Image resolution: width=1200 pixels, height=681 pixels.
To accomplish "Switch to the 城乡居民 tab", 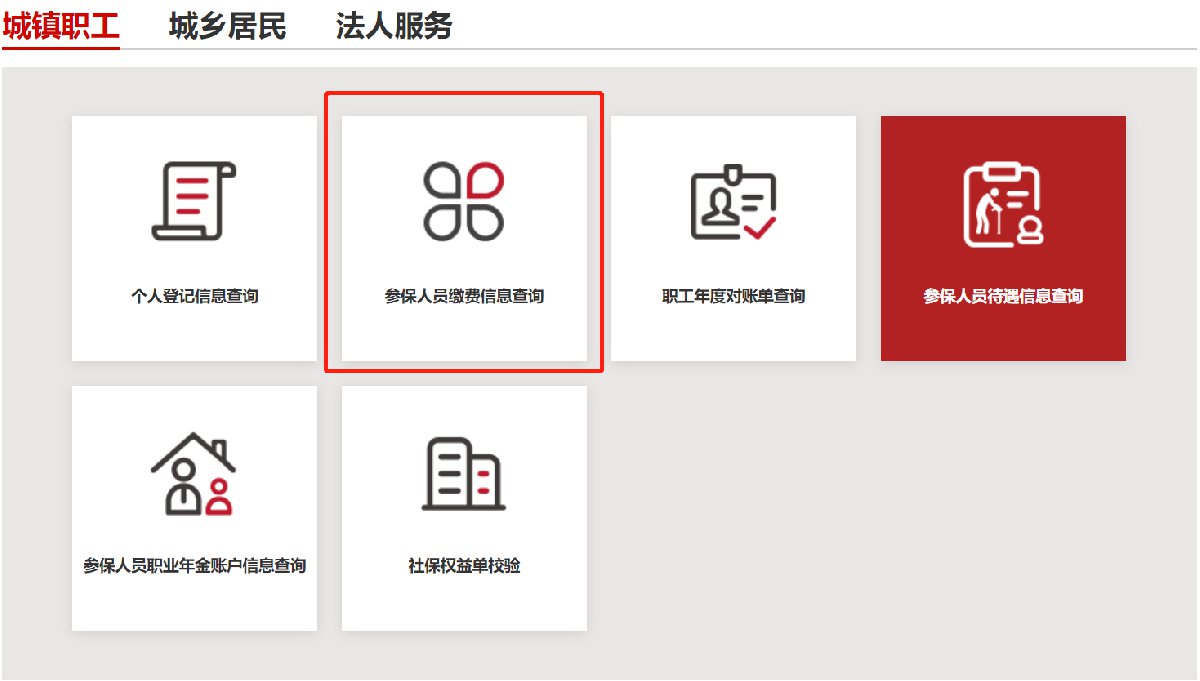I will [226, 26].
